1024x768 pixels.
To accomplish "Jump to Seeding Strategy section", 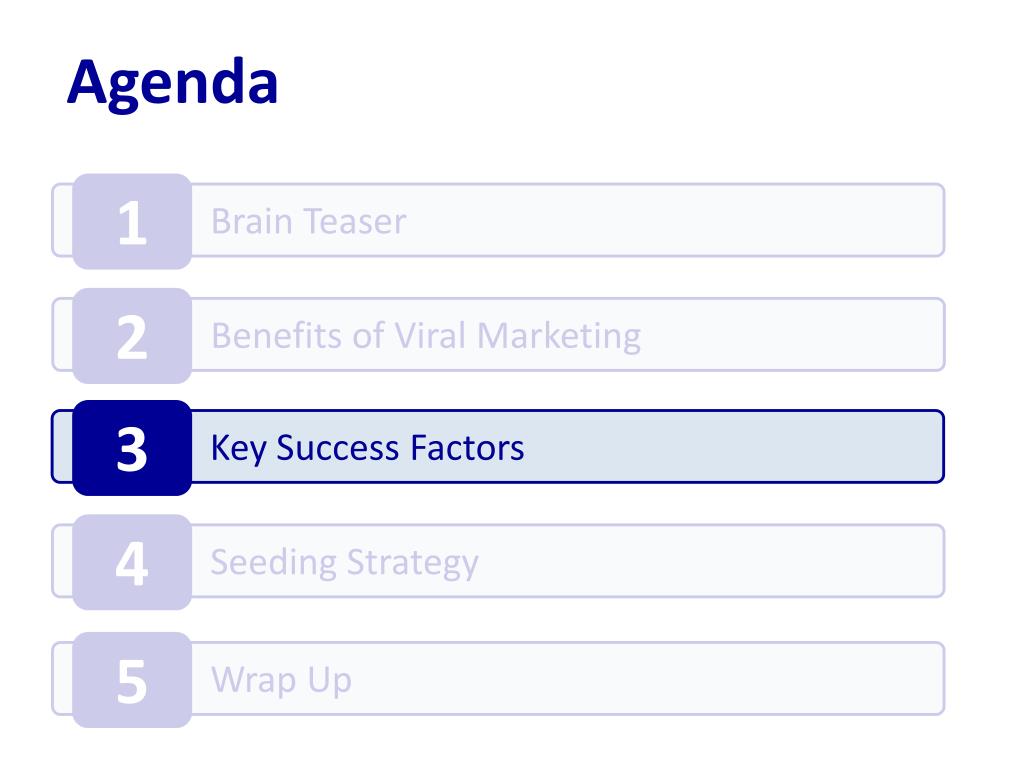I will coord(344,563).
